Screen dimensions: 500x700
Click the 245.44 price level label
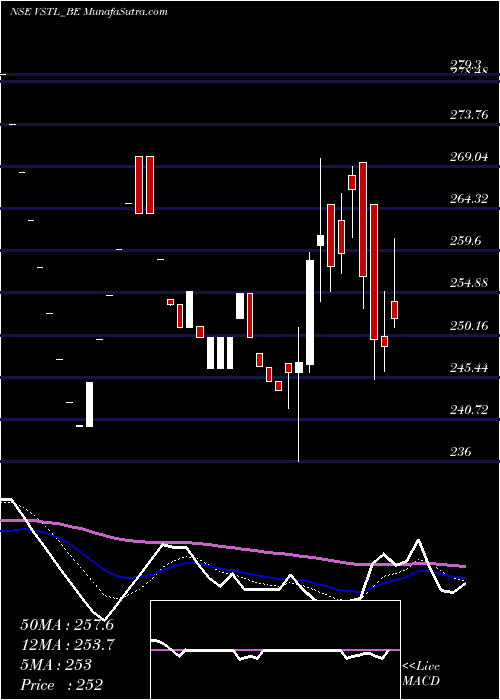tap(469, 368)
